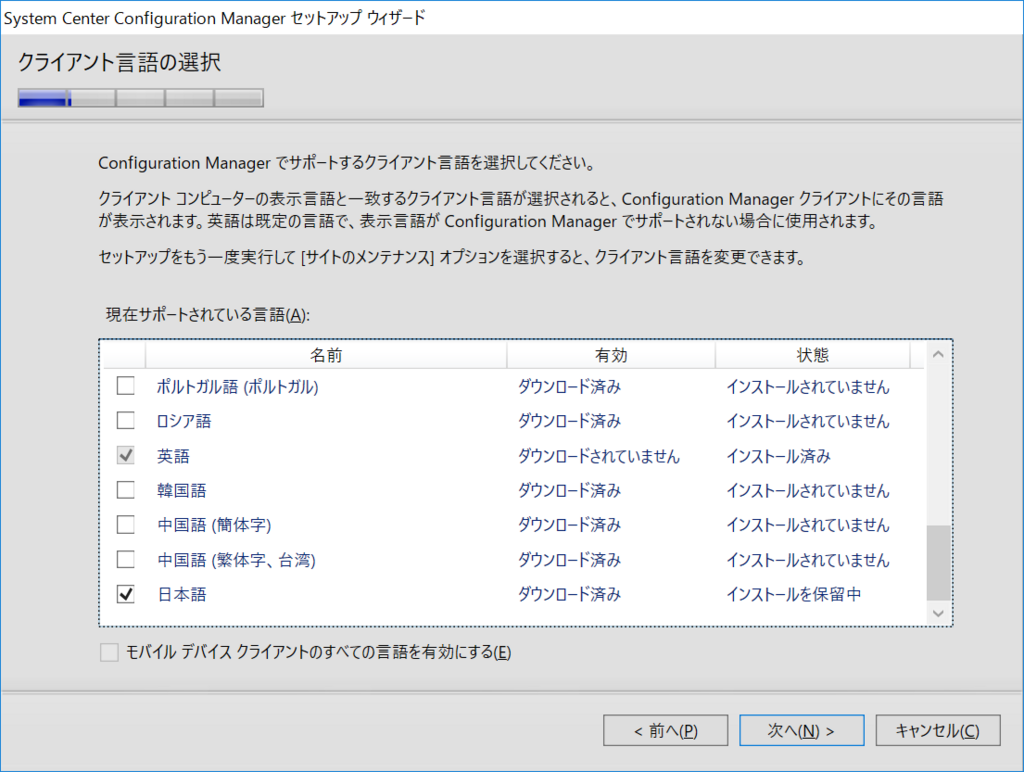Click インストールされていません in 中国語 (繁体字、台湾) row
This screenshot has height=772, width=1024.
tap(808, 560)
